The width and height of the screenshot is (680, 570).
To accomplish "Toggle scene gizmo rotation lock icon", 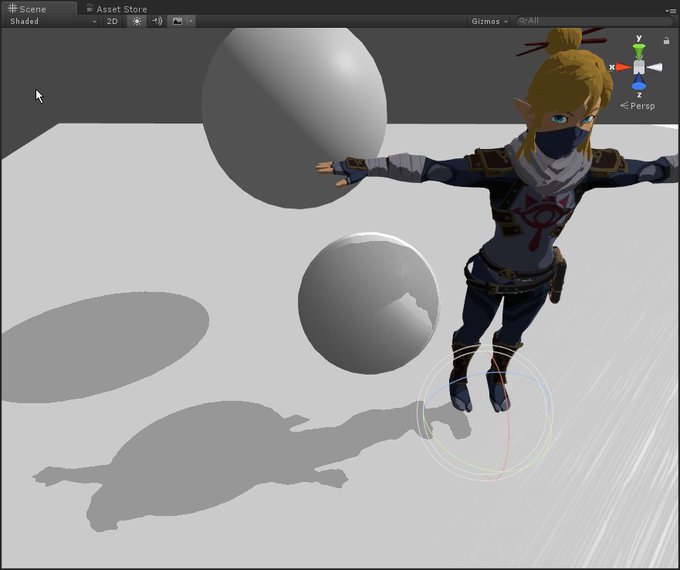I will pyautogui.click(x=666, y=41).
